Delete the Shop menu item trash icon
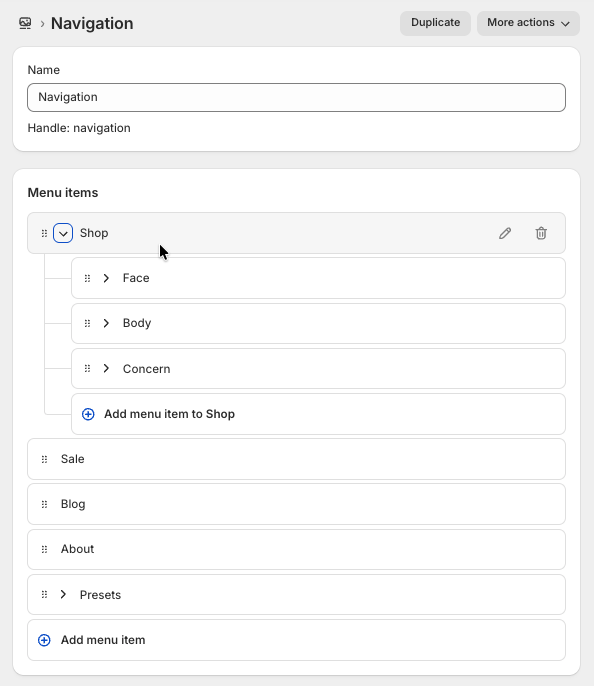This screenshot has width=594, height=686. point(541,233)
